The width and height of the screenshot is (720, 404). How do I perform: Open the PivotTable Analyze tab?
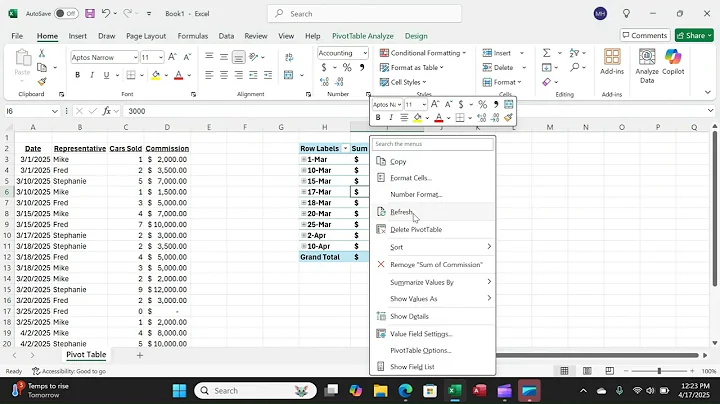pos(362,36)
